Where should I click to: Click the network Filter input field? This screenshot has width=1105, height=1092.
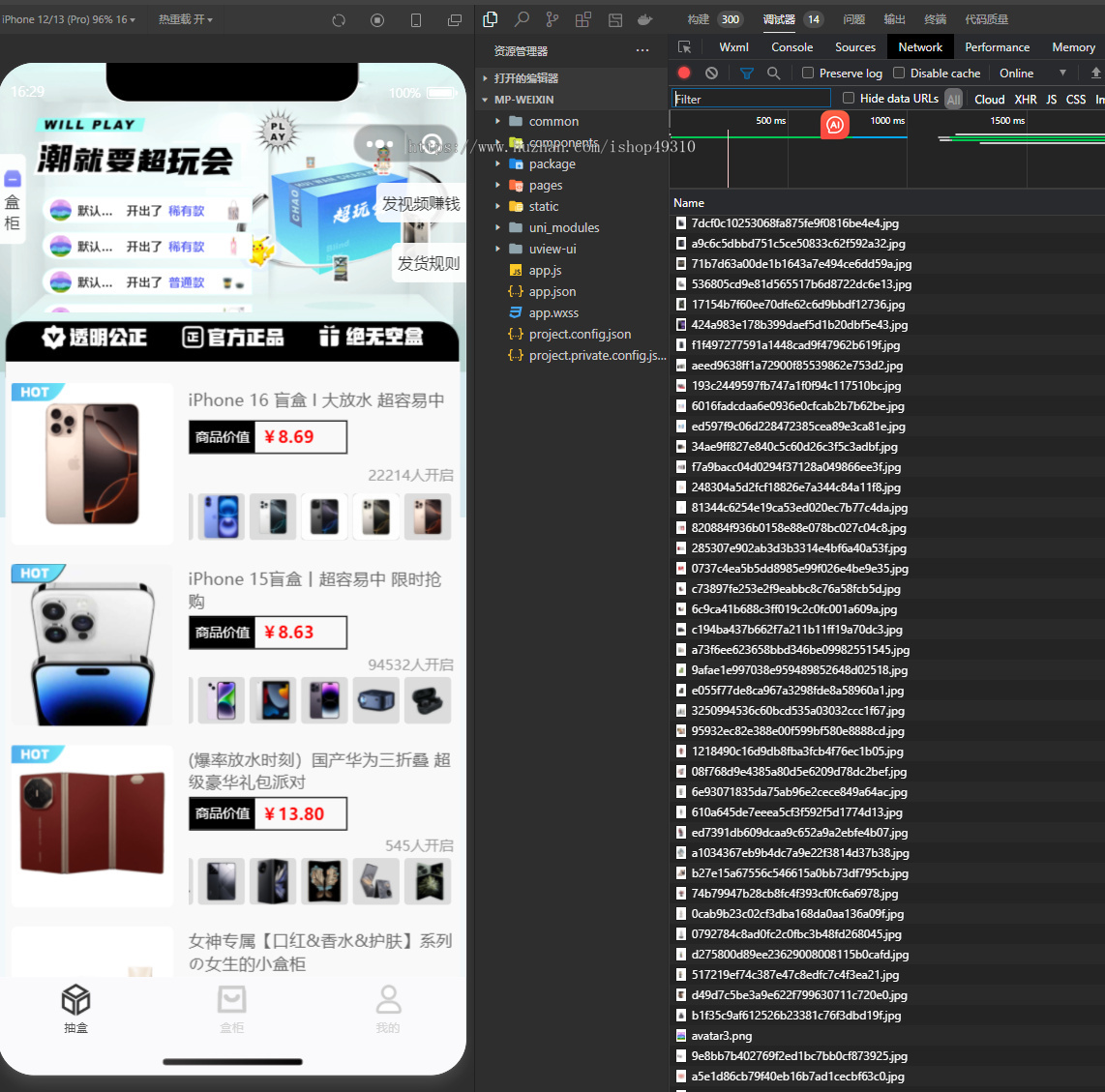pos(751,99)
